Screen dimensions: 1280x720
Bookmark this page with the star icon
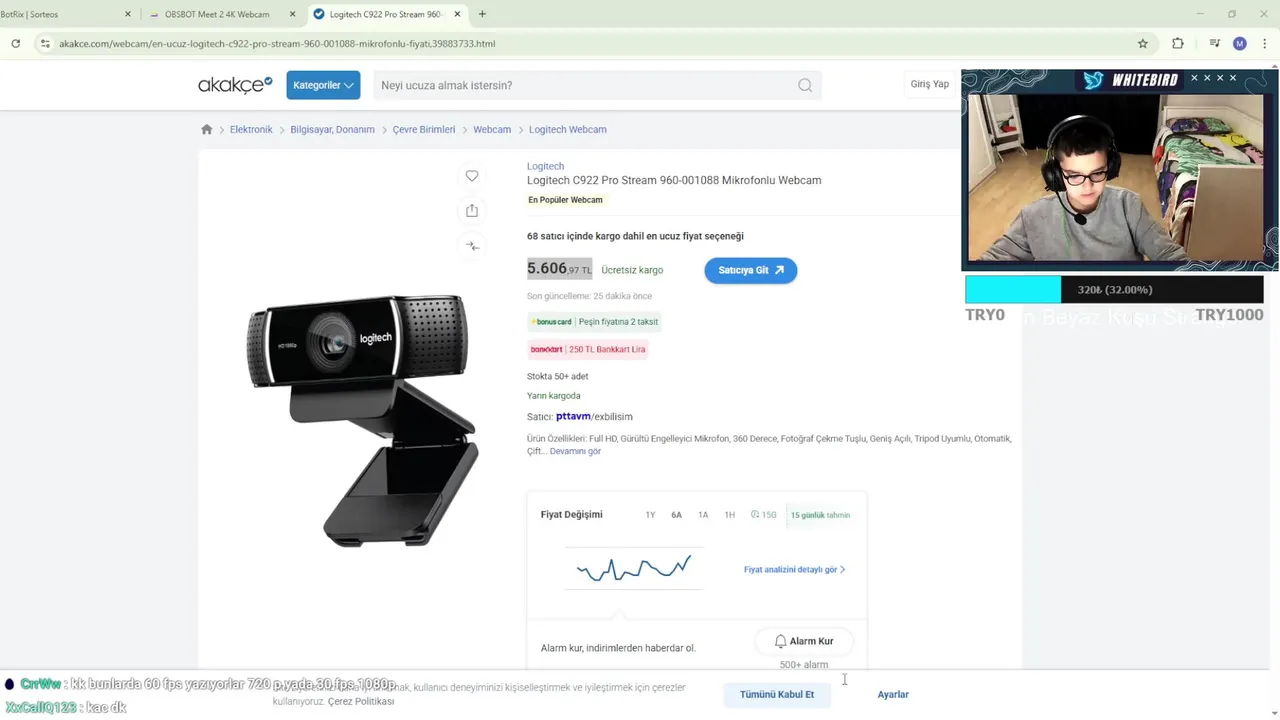1143,44
